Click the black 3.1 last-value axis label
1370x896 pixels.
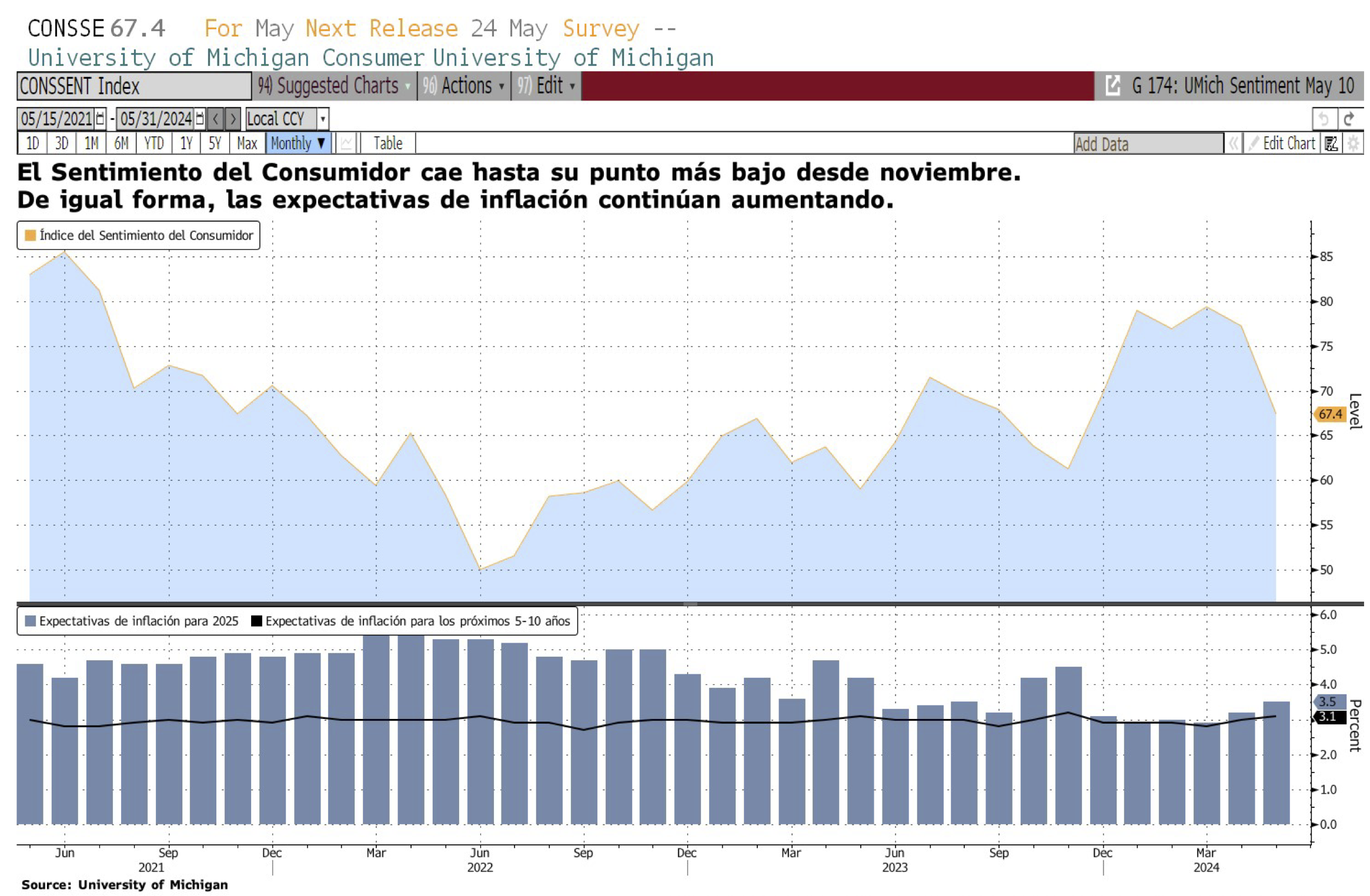coord(1329,717)
